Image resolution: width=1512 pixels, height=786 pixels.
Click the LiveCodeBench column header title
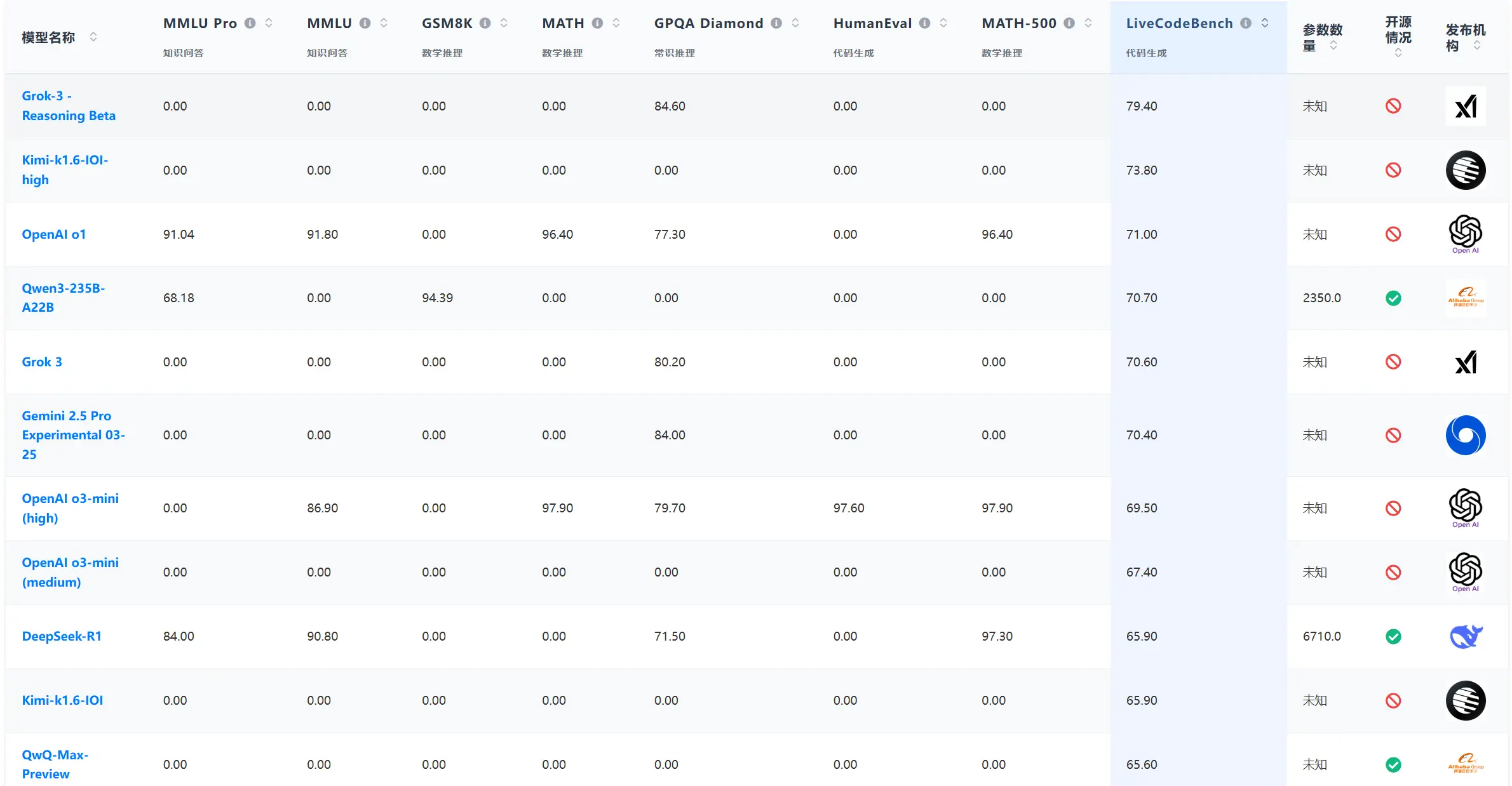point(1179,23)
